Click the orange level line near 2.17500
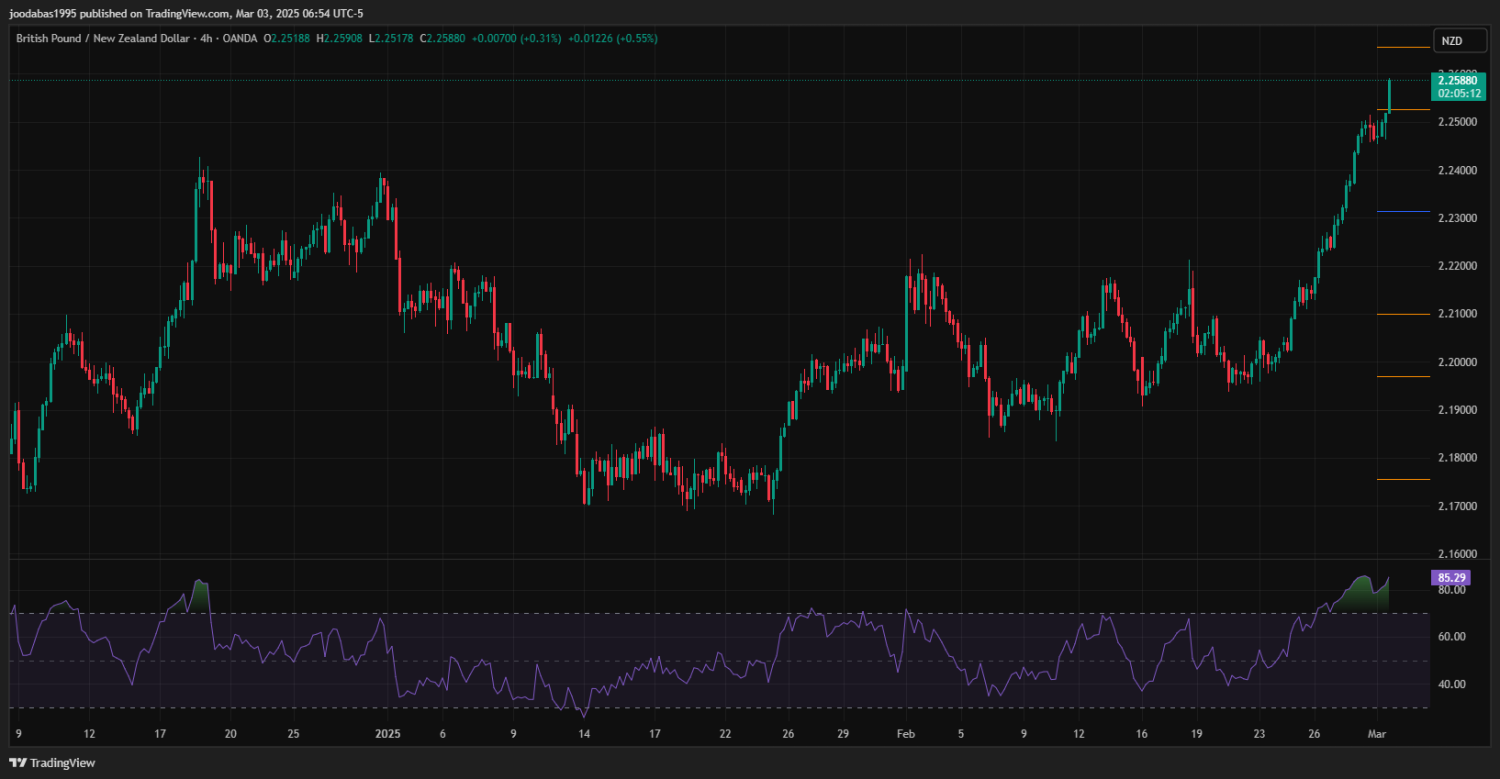Viewport: 1500px width, 779px height. tap(1403, 479)
